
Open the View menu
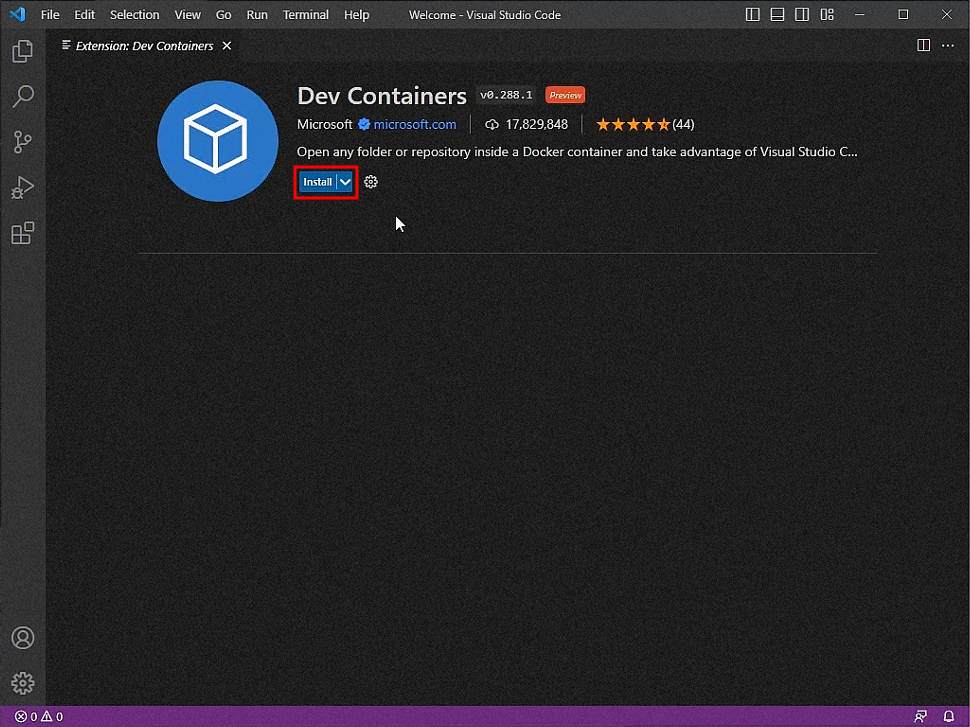pyautogui.click(x=187, y=14)
